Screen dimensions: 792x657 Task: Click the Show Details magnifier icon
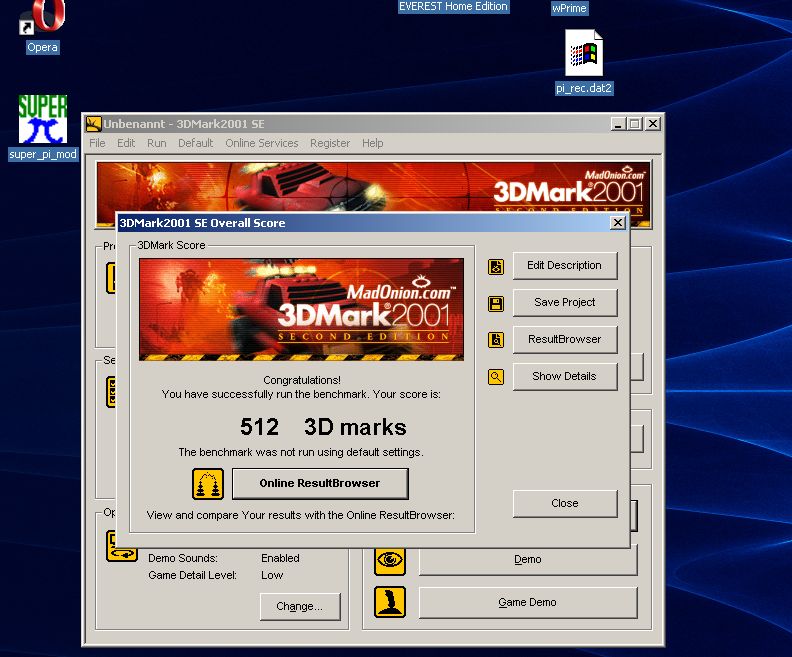point(496,377)
